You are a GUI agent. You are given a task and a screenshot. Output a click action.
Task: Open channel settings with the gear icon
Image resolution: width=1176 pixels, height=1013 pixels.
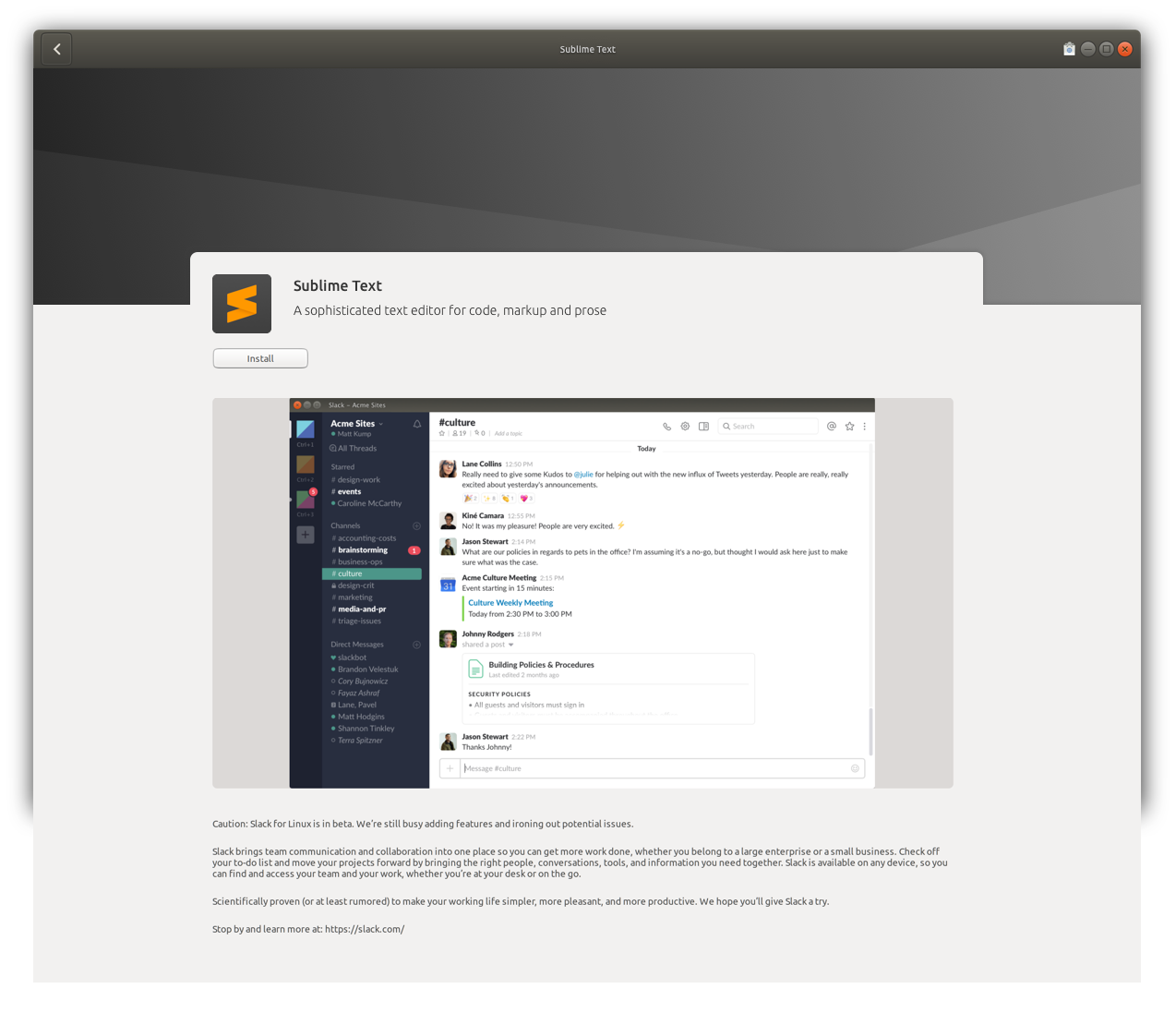pyautogui.click(x=684, y=426)
